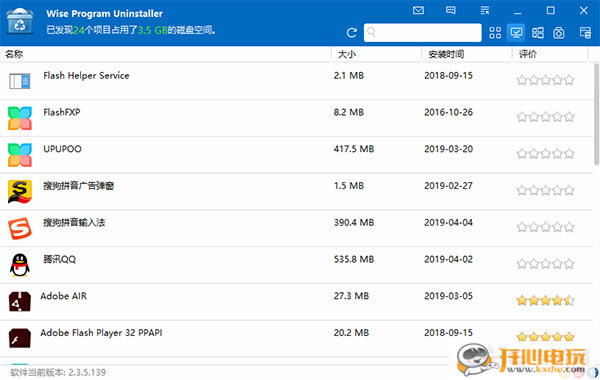Screen dimensions: 600x380
Task: Click the camera-shaped snapshot icon
Action: [559, 33]
